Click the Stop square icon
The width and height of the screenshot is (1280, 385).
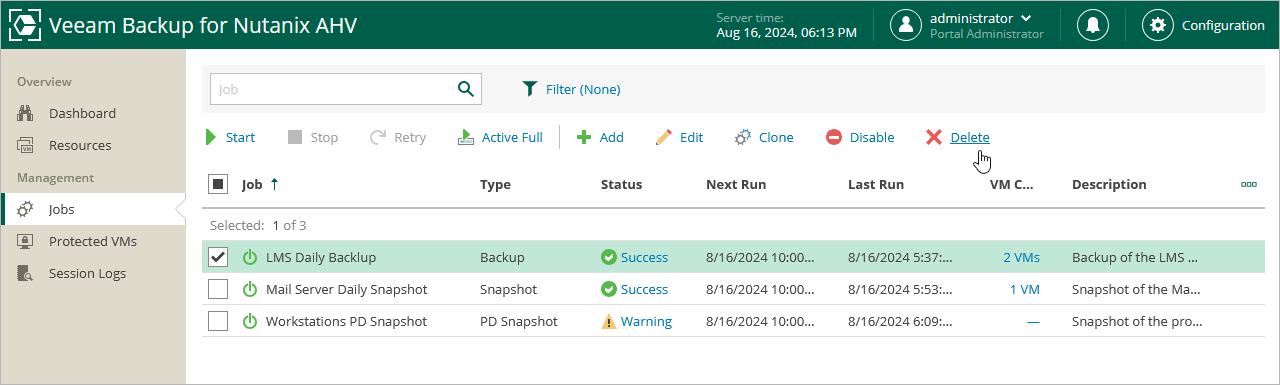pos(295,137)
